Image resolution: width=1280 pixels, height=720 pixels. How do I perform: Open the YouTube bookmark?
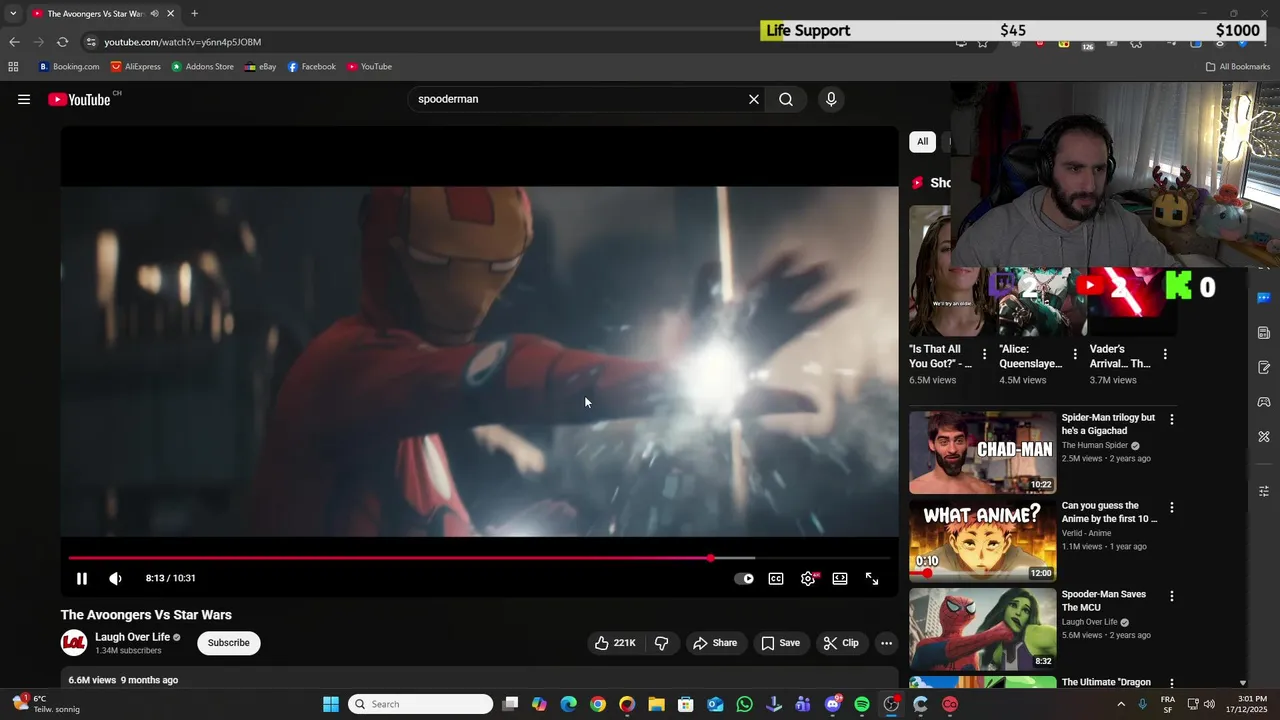(369, 67)
